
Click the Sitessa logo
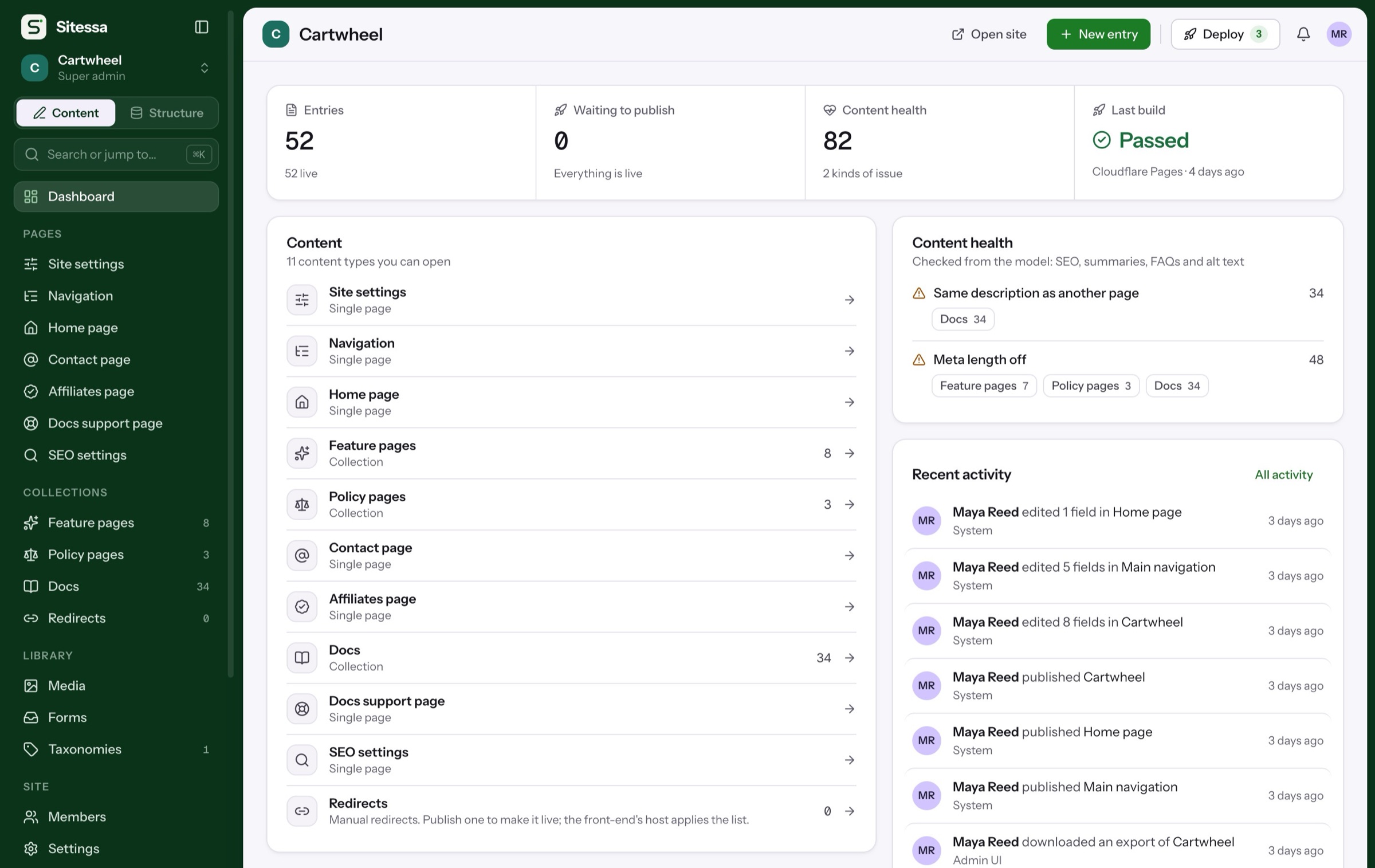[33, 27]
